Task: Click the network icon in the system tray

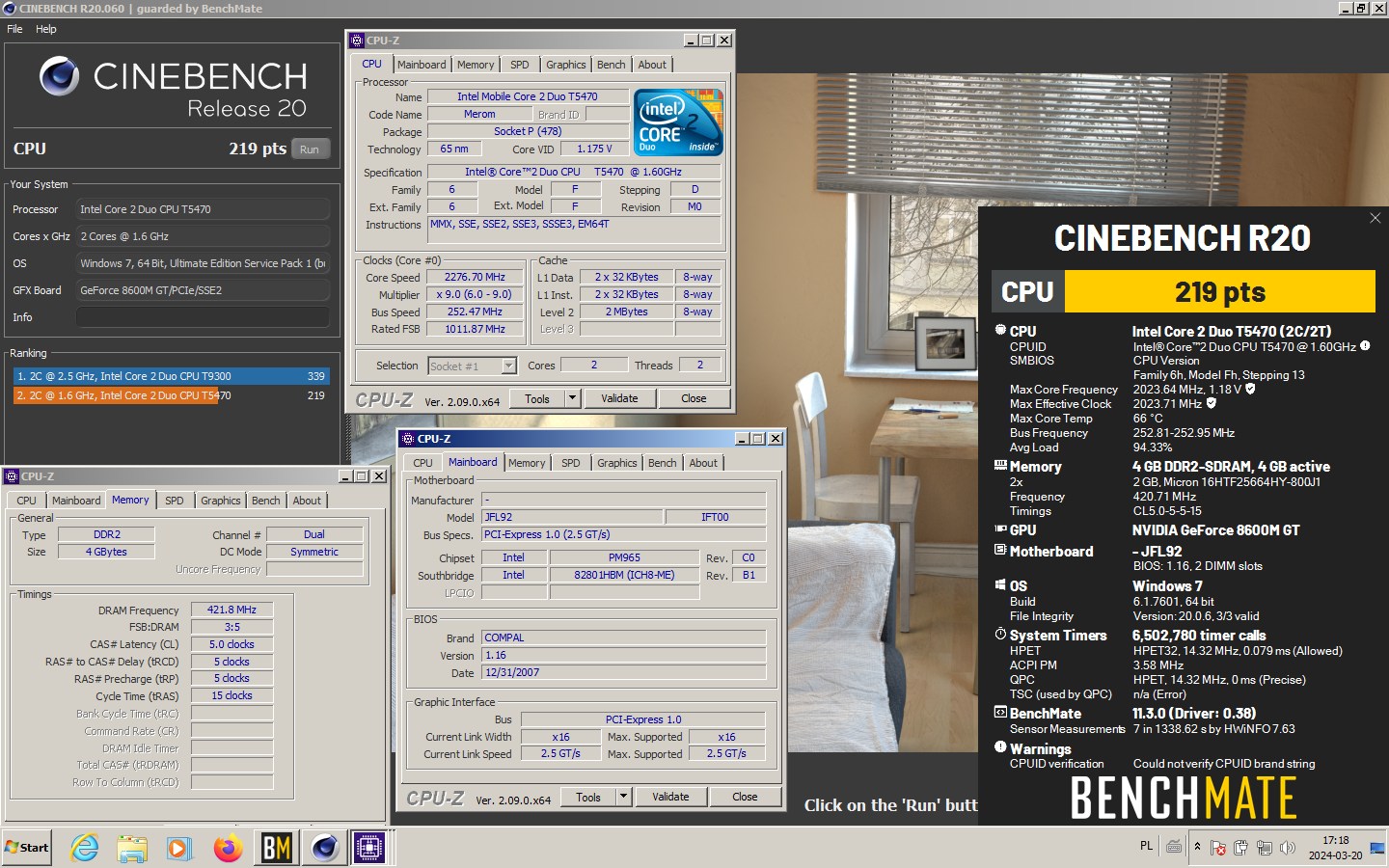Action: (x=1264, y=848)
